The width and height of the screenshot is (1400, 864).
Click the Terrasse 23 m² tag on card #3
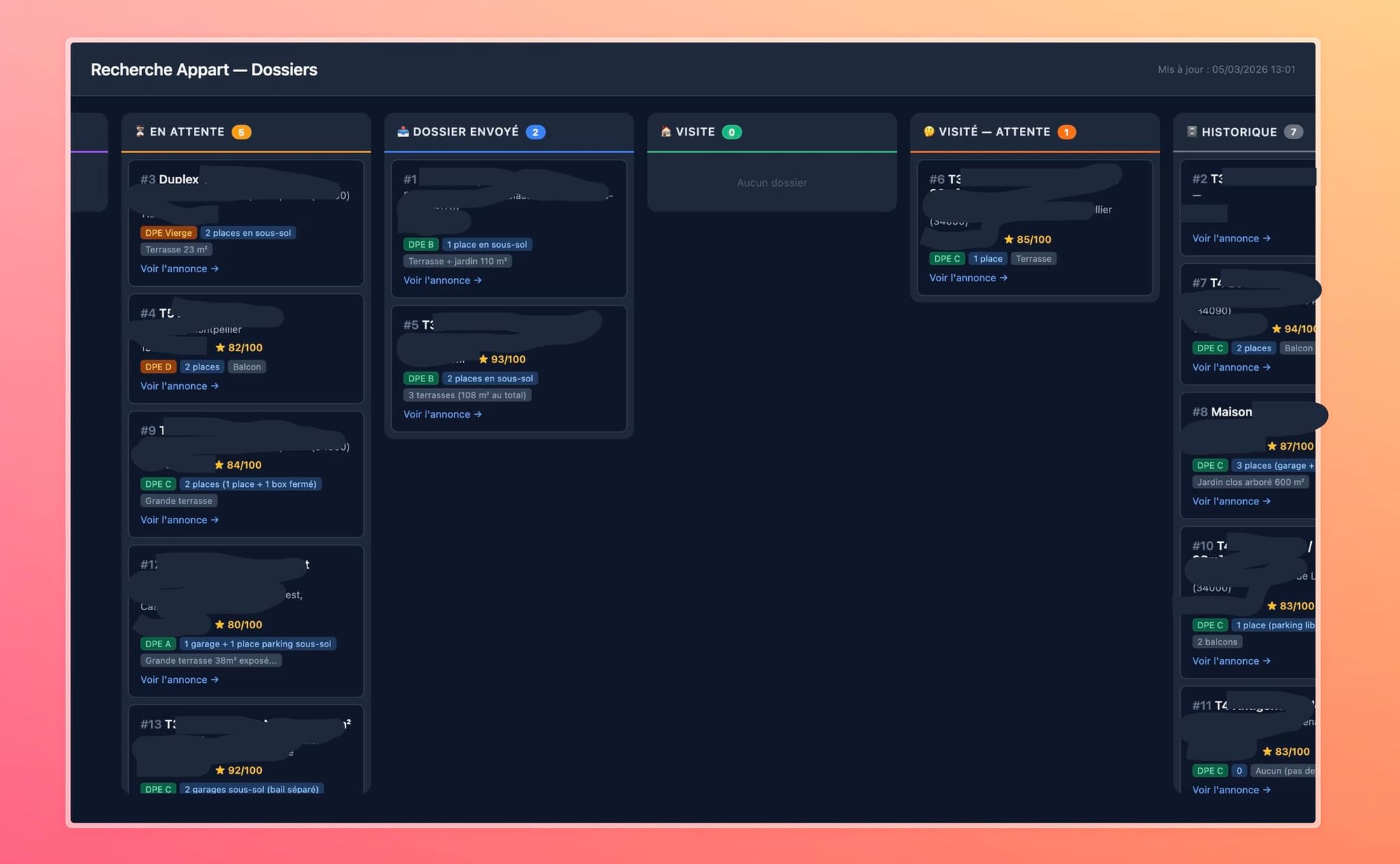click(x=176, y=250)
